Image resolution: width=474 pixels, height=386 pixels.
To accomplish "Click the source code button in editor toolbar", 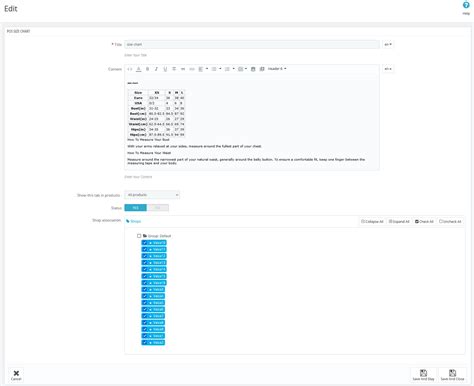I will 130,69.
